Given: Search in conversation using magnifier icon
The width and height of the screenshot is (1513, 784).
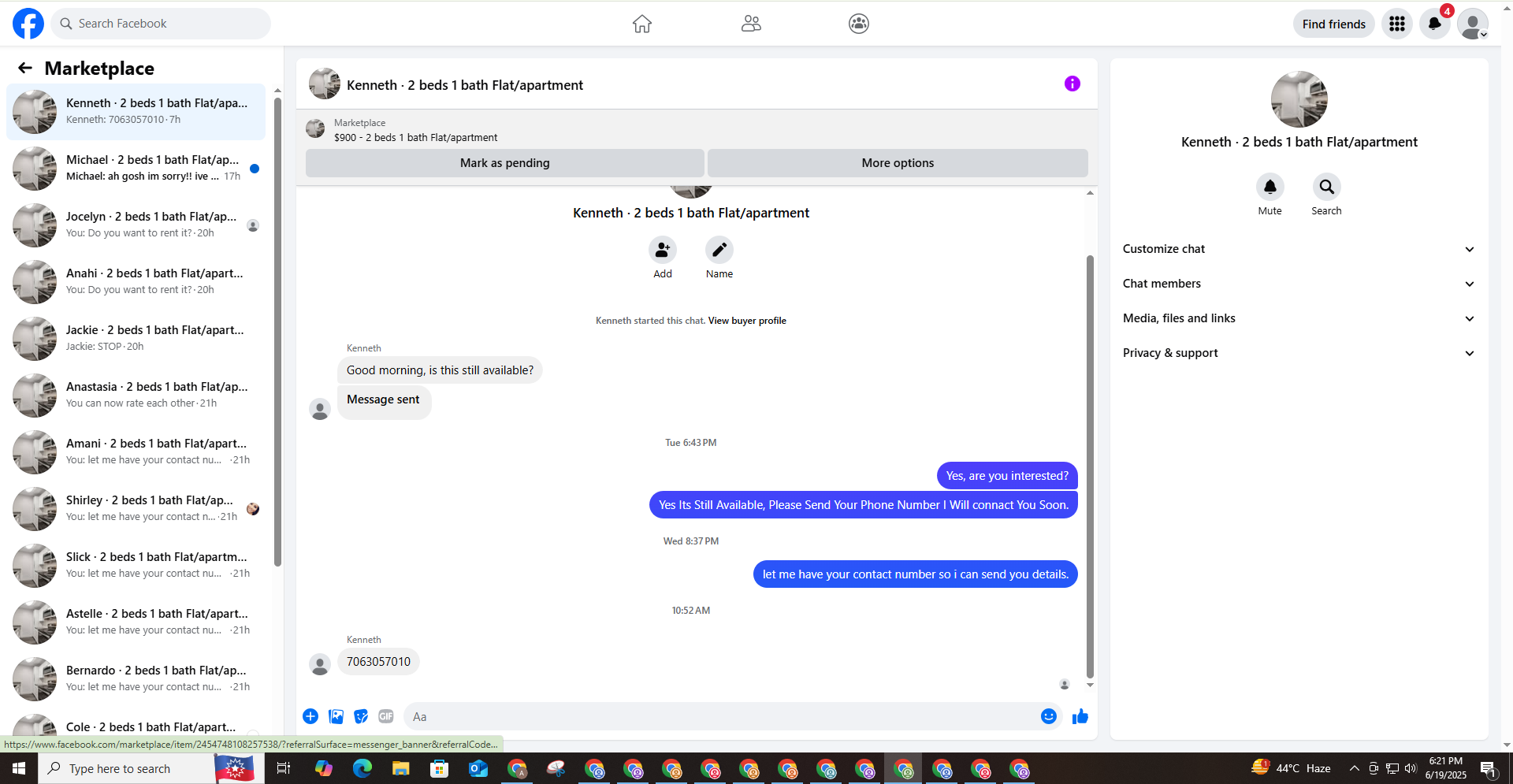Looking at the screenshot, I should 1327,187.
